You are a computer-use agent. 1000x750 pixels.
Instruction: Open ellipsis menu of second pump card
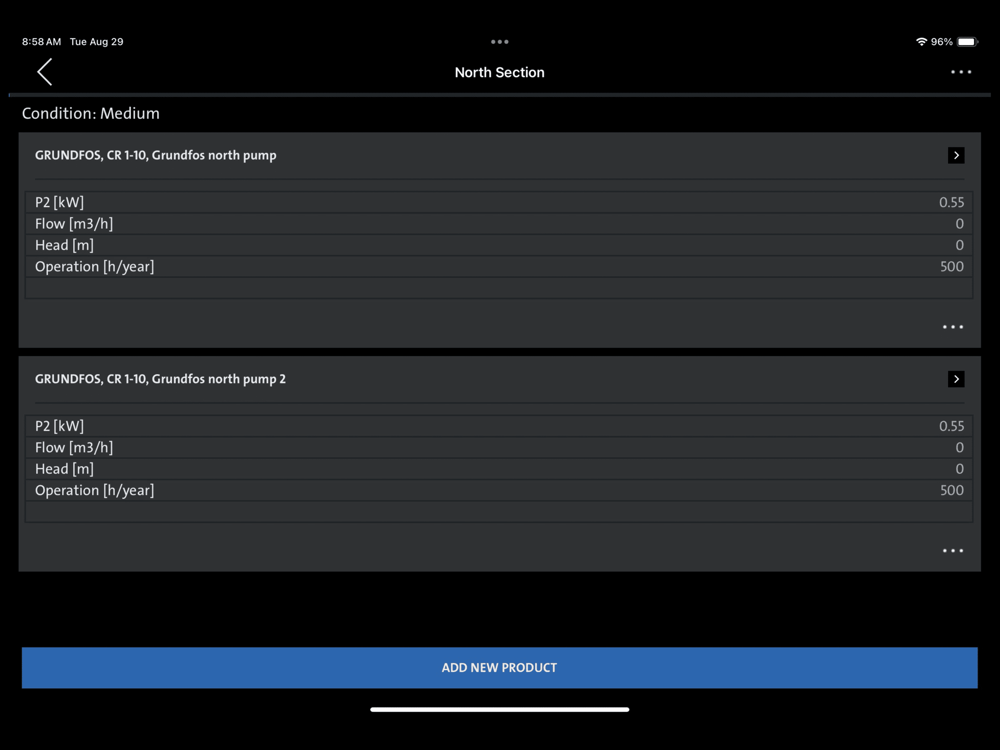(953, 550)
